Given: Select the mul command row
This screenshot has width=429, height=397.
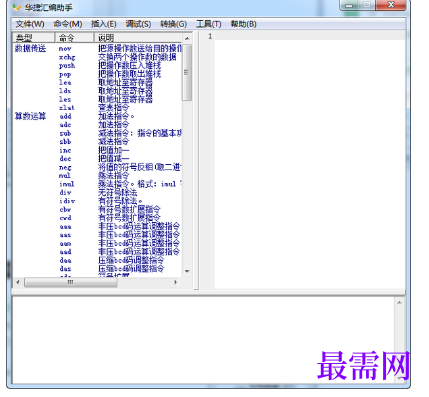Looking at the screenshot, I should [x=97, y=175].
